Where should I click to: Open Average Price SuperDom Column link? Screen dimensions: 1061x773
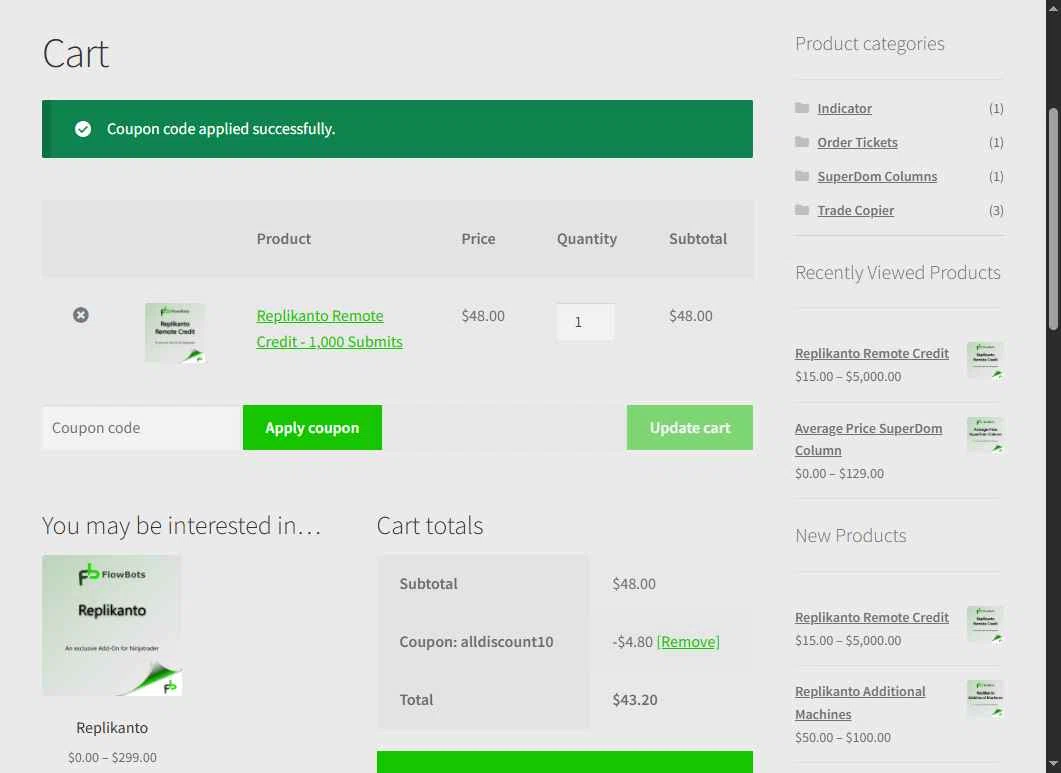(868, 439)
